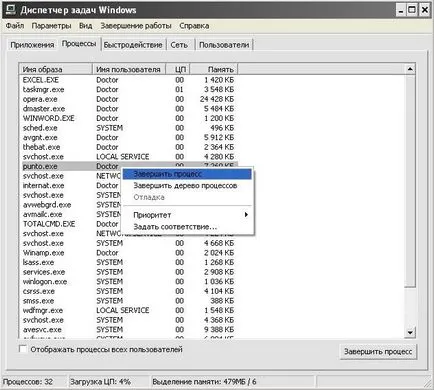The width and height of the screenshot is (434, 390).
Task: Select the winlogon.exe process row
Action: click(x=128, y=282)
